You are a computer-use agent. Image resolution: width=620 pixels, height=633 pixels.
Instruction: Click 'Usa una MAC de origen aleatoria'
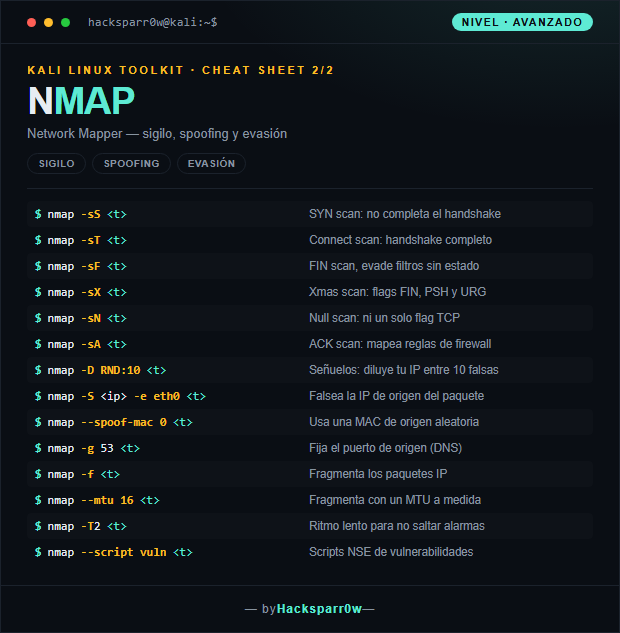[x=394, y=422]
